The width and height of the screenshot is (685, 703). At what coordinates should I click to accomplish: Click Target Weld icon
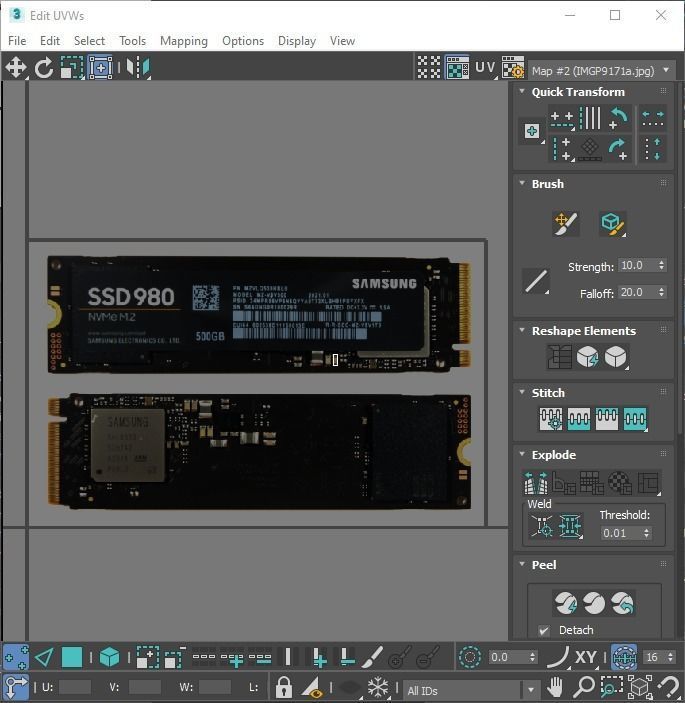coord(542,526)
